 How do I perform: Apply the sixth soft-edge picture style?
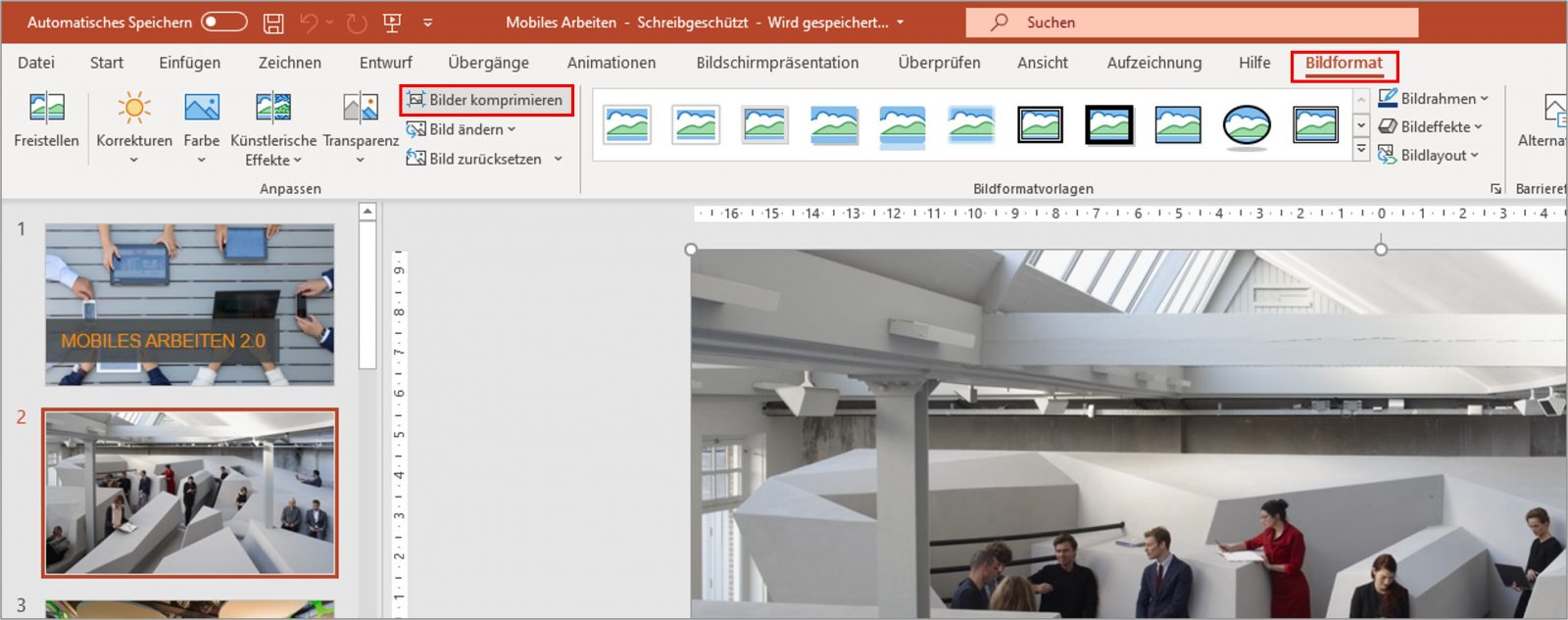coord(971,125)
